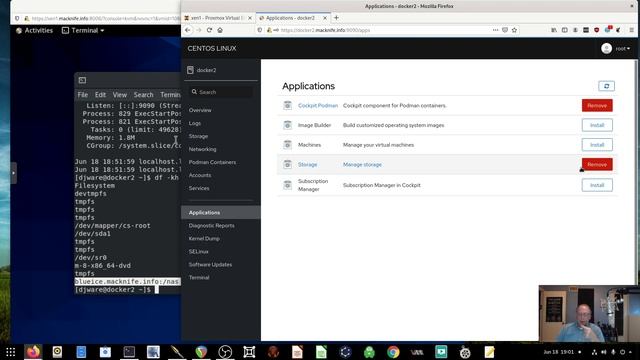Open the root user dropdown
Viewport: 640px width, 360px height.
pyautogui.click(x=616, y=49)
